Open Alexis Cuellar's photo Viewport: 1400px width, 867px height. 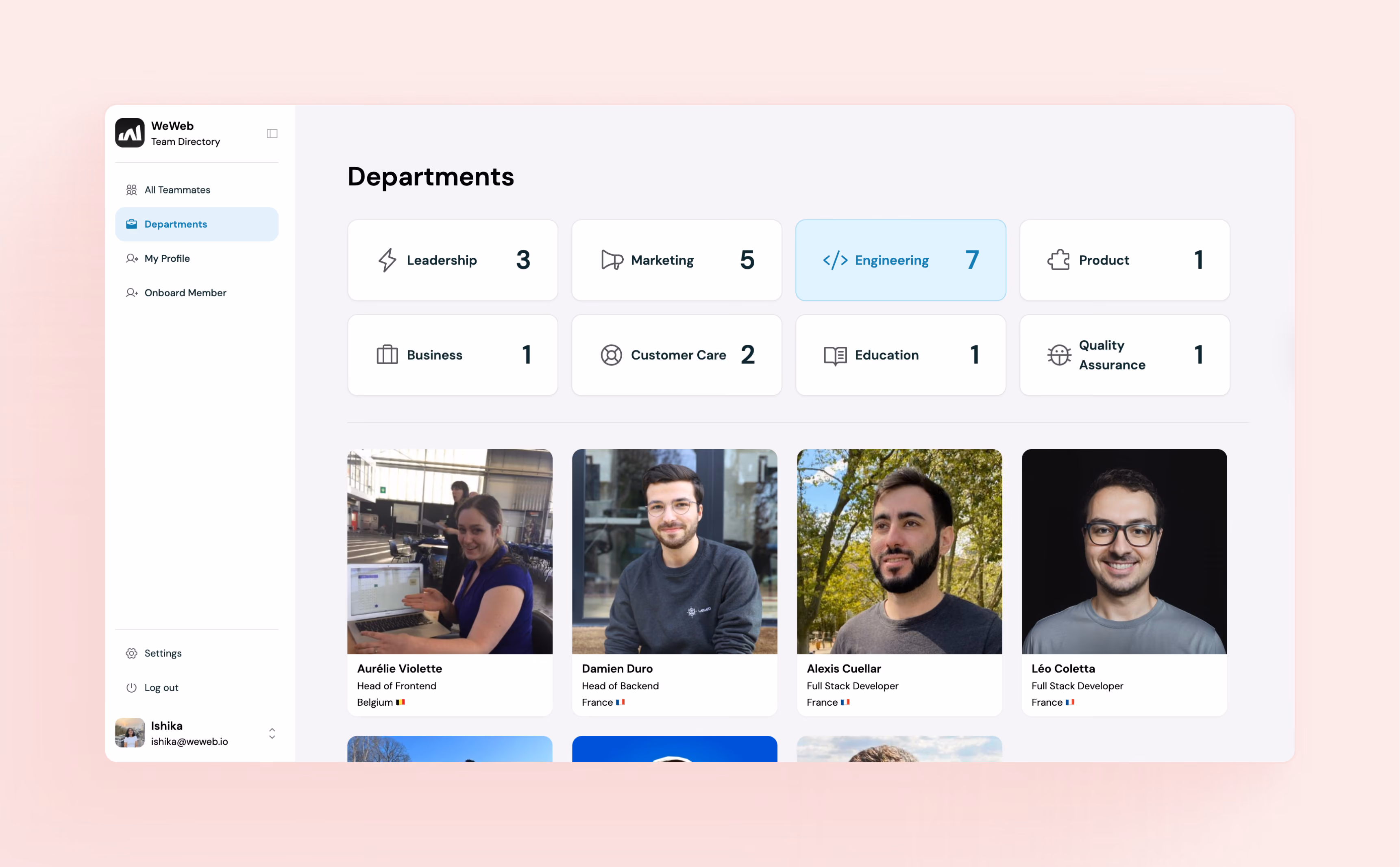click(899, 552)
